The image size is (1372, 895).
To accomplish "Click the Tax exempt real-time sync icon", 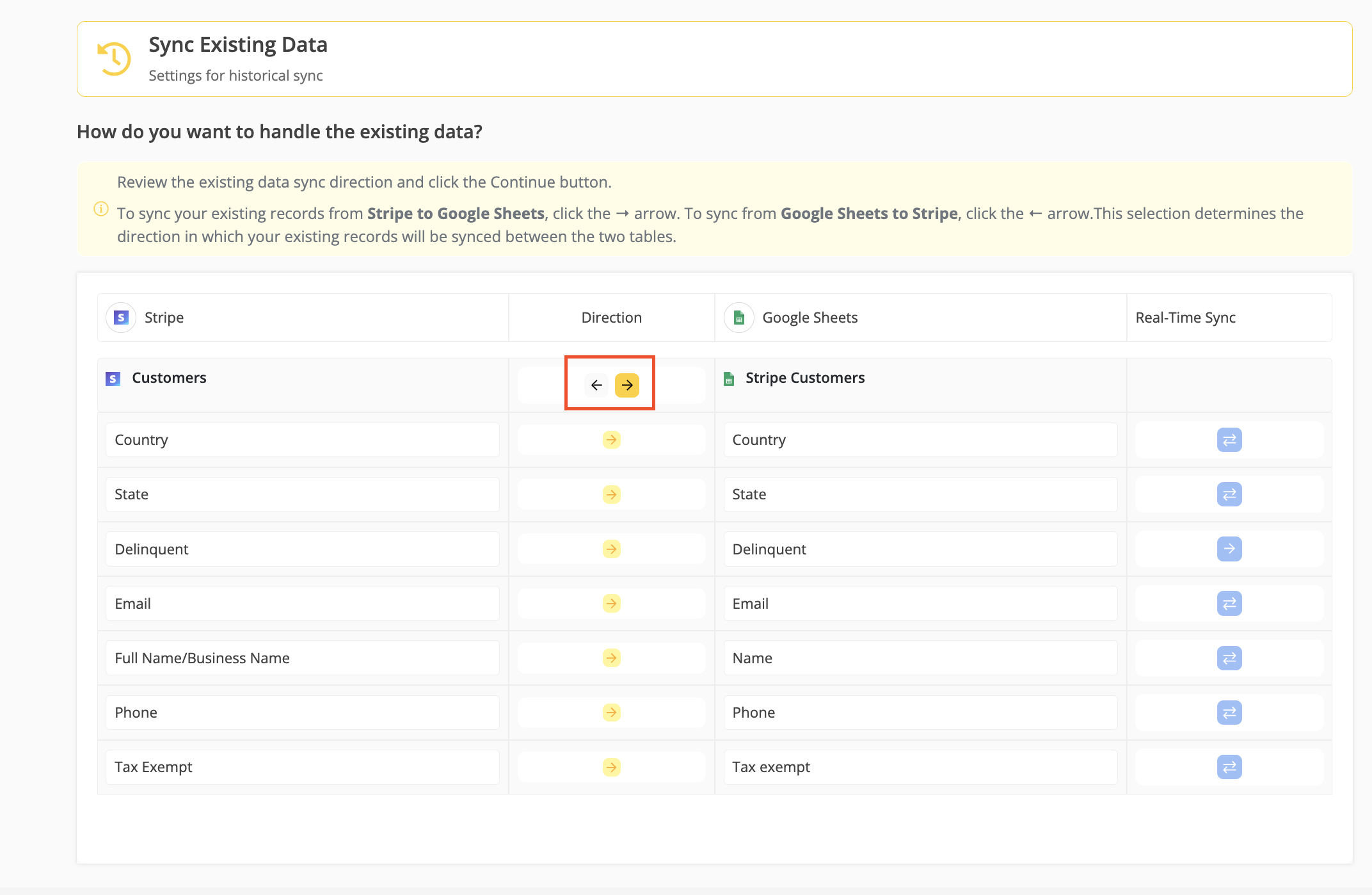I will (x=1229, y=767).
